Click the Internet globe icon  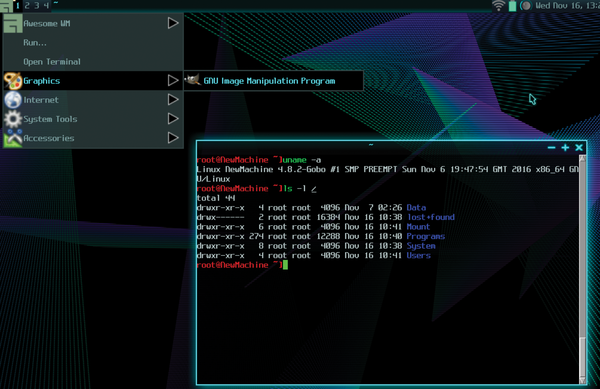point(13,100)
